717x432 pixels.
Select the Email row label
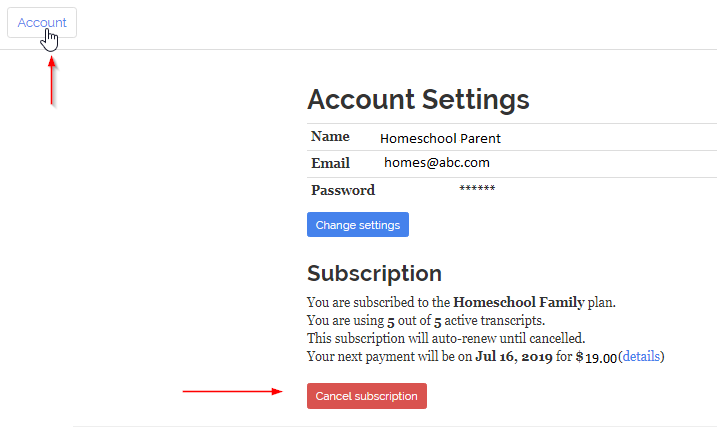click(330, 163)
